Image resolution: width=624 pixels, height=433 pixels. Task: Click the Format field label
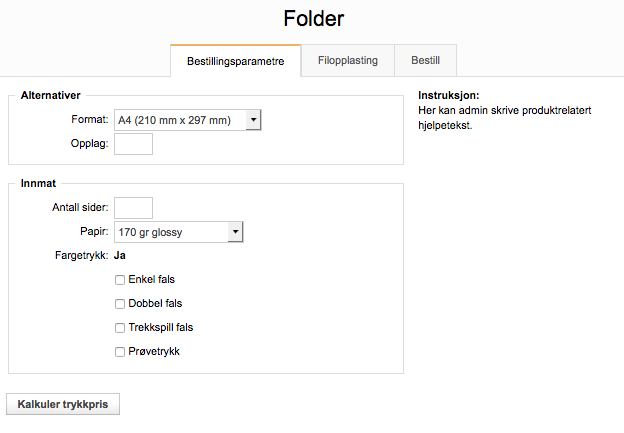pos(89,120)
